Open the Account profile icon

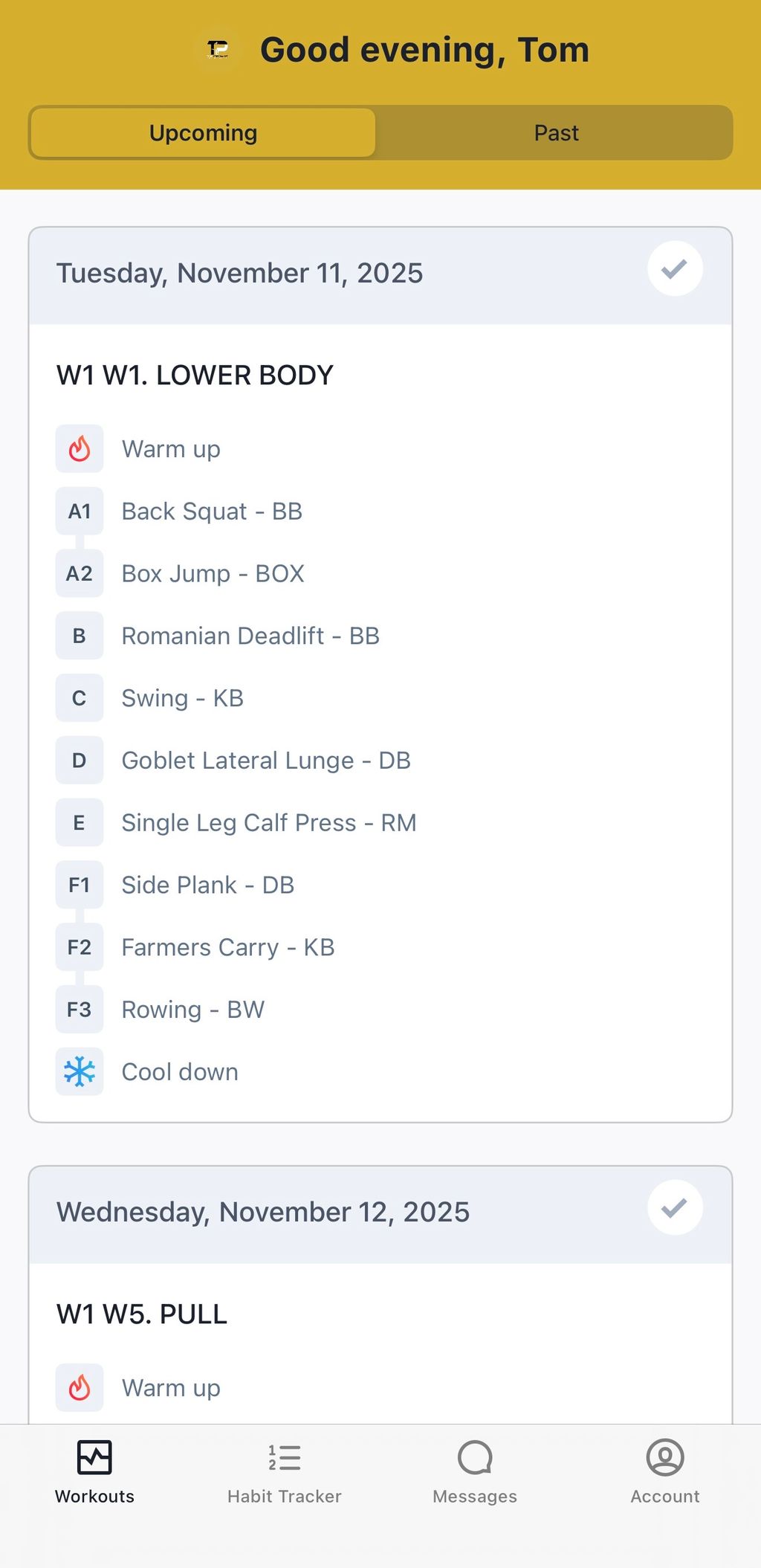[665, 1457]
